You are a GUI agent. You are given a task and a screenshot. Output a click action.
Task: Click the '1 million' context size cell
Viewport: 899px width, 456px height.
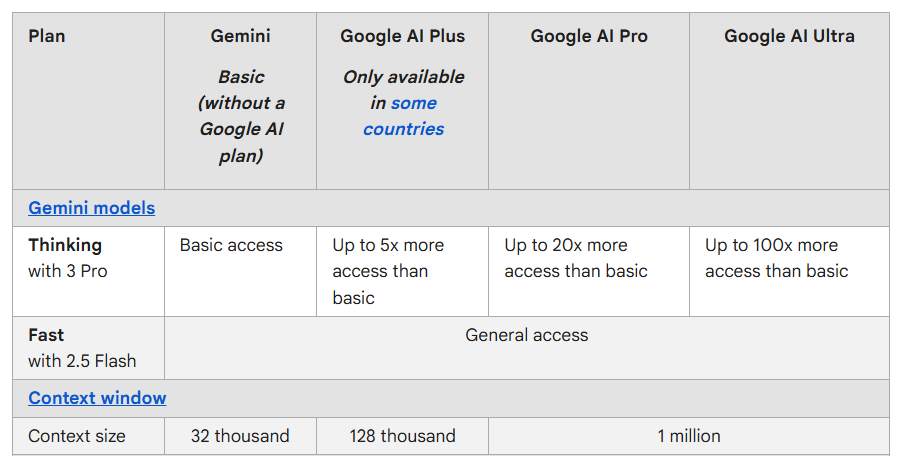click(688, 436)
